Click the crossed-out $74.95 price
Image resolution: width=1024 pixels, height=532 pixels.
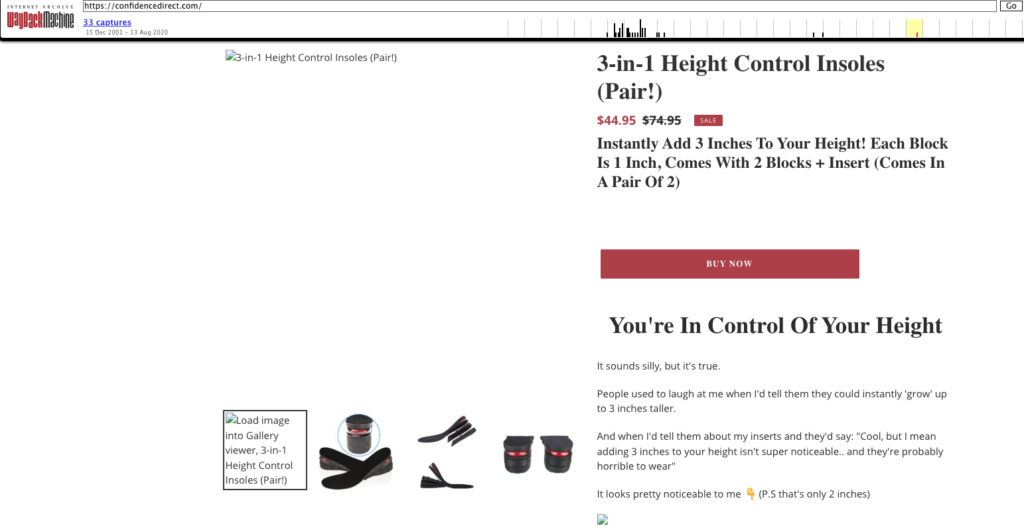pos(662,120)
